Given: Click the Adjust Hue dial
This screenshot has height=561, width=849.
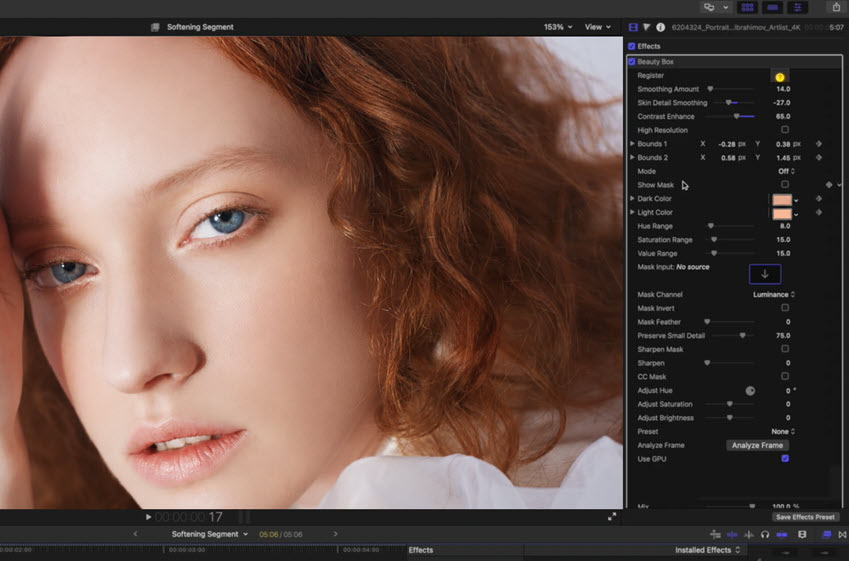Looking at the screenshot, I should [x=750, y=390].
